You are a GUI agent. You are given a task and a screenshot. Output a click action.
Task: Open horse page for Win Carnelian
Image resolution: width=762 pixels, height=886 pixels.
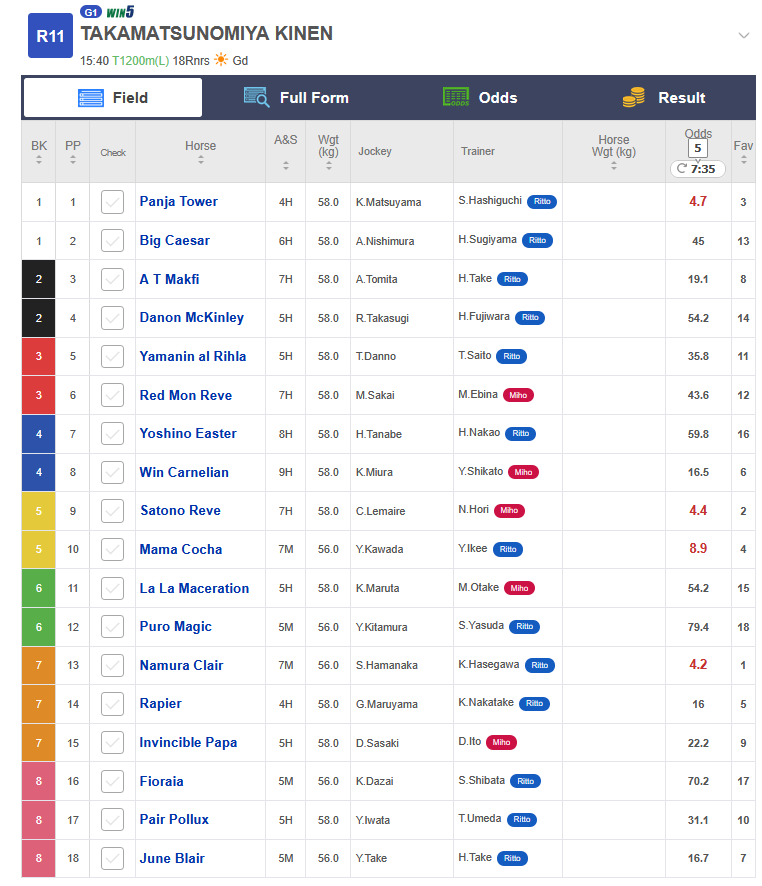(x=184, y=472)
